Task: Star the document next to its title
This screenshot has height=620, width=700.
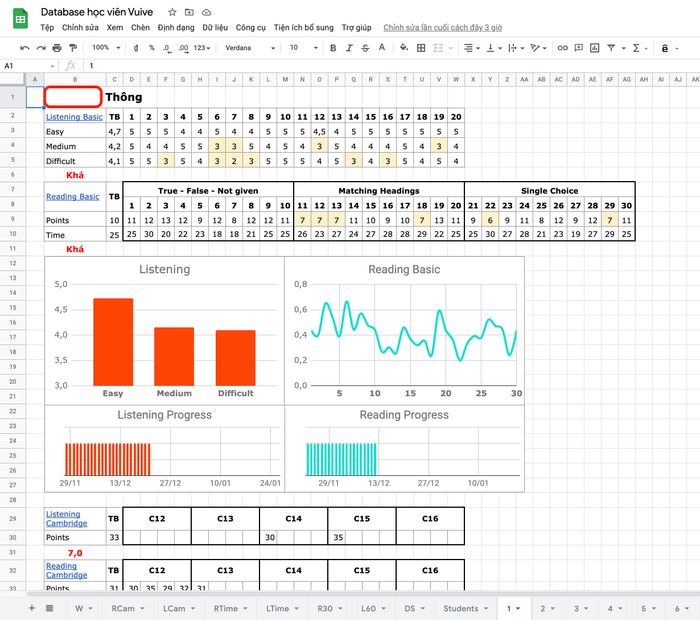Action: [172, 11]
